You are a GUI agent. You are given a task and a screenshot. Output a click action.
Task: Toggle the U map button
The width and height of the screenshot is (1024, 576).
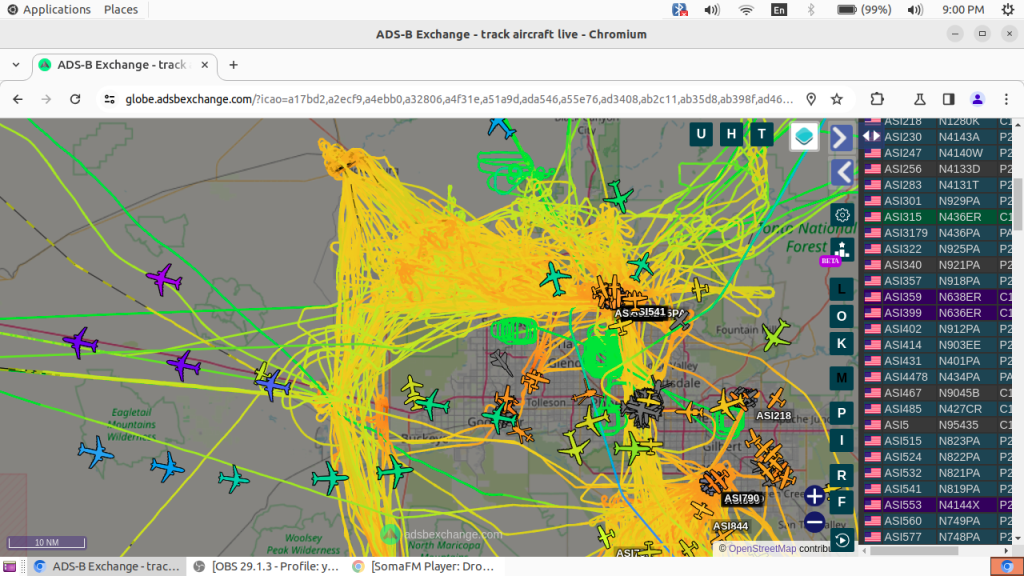[x=701, y=135]
